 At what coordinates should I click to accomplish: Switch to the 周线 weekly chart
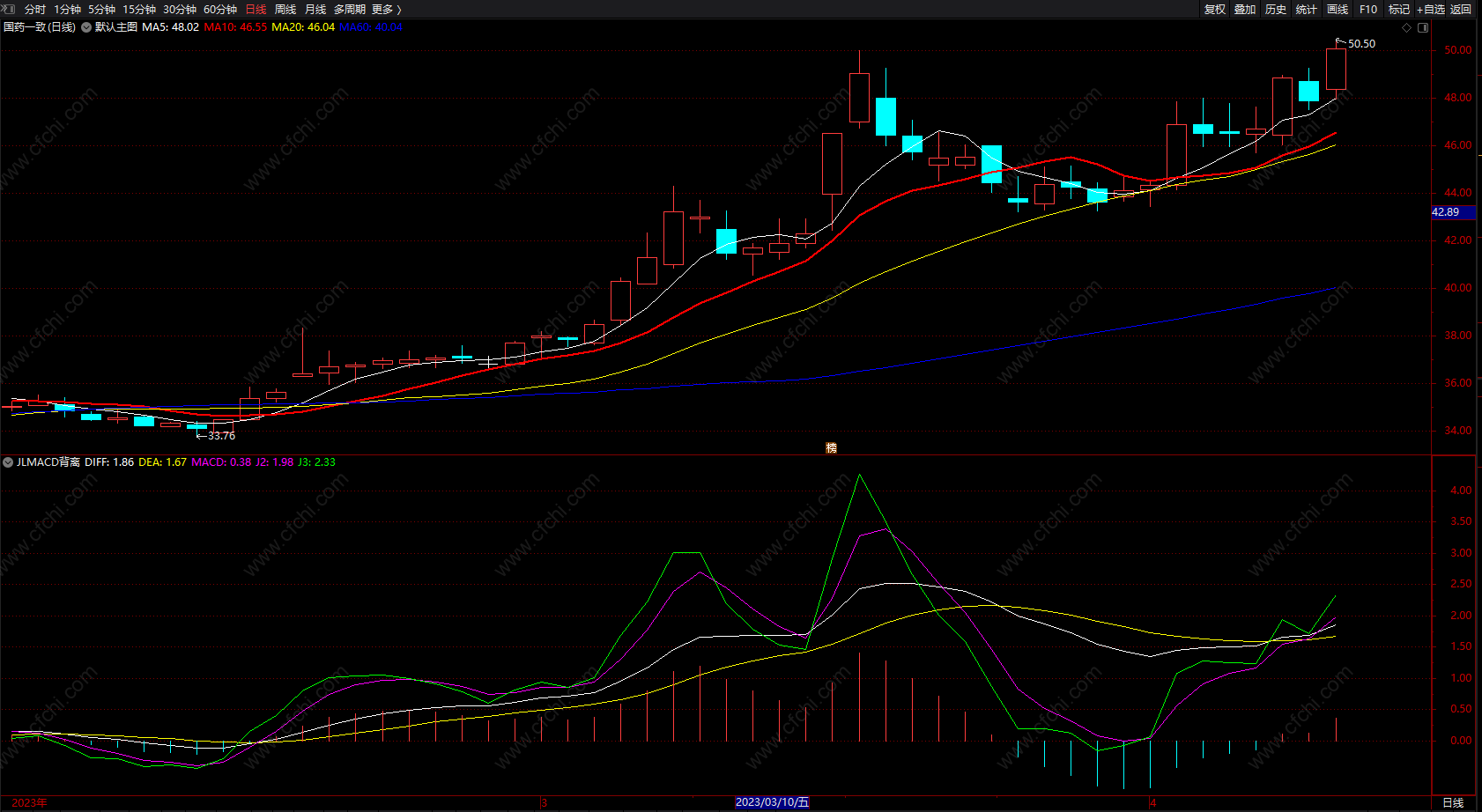click(285, 9)
